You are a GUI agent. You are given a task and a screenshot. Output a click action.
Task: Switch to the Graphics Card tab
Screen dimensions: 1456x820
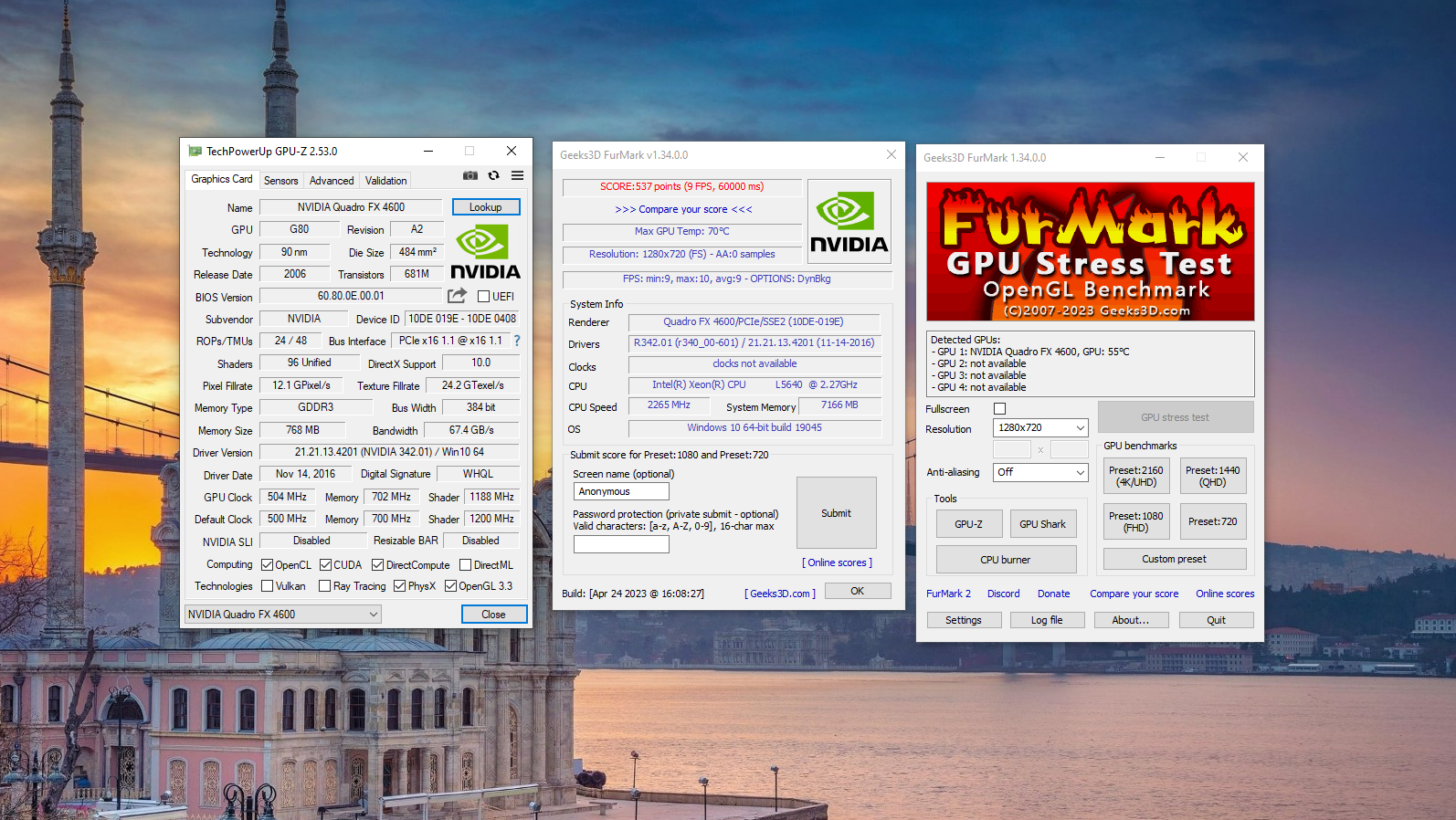(x=222, y=179)
